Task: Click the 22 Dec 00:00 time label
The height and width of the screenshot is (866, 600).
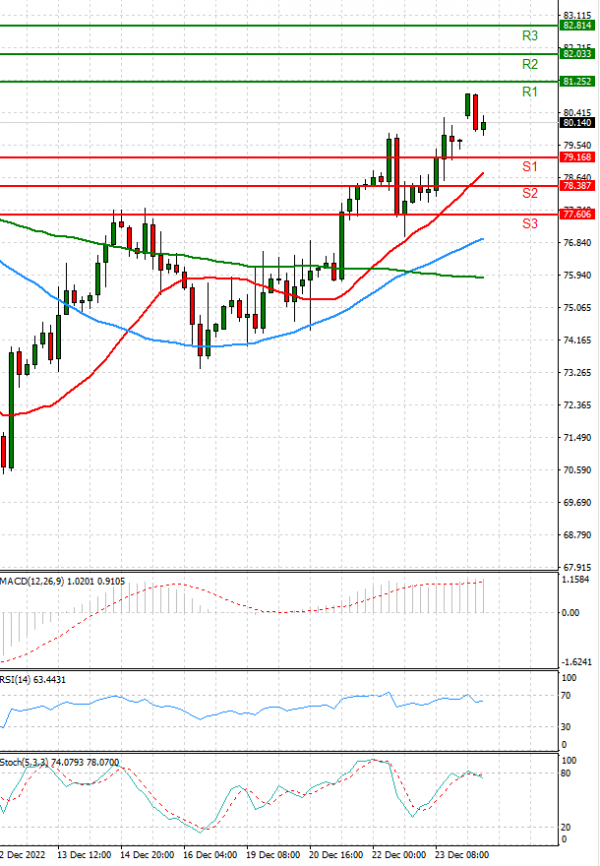Action: click(x=399, y=854)
